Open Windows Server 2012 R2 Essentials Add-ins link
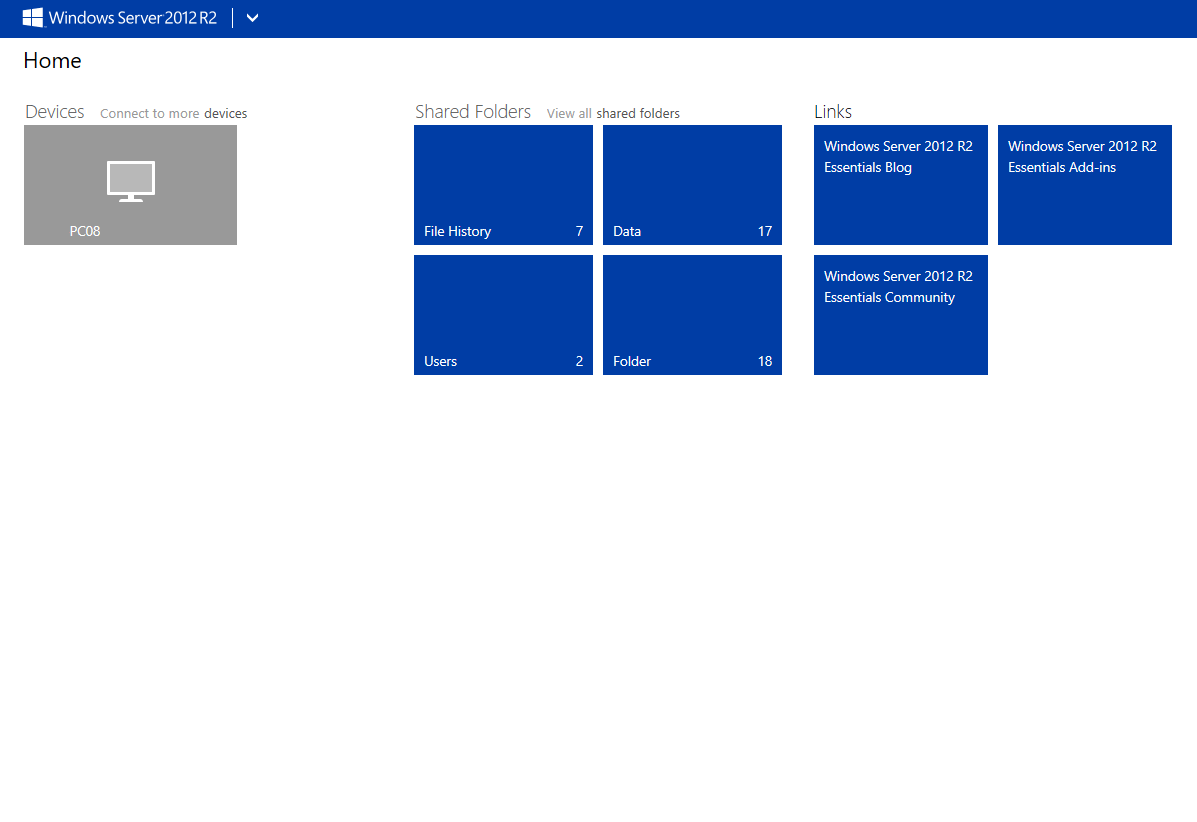 pyautogui.click(x=1085, y=185)
